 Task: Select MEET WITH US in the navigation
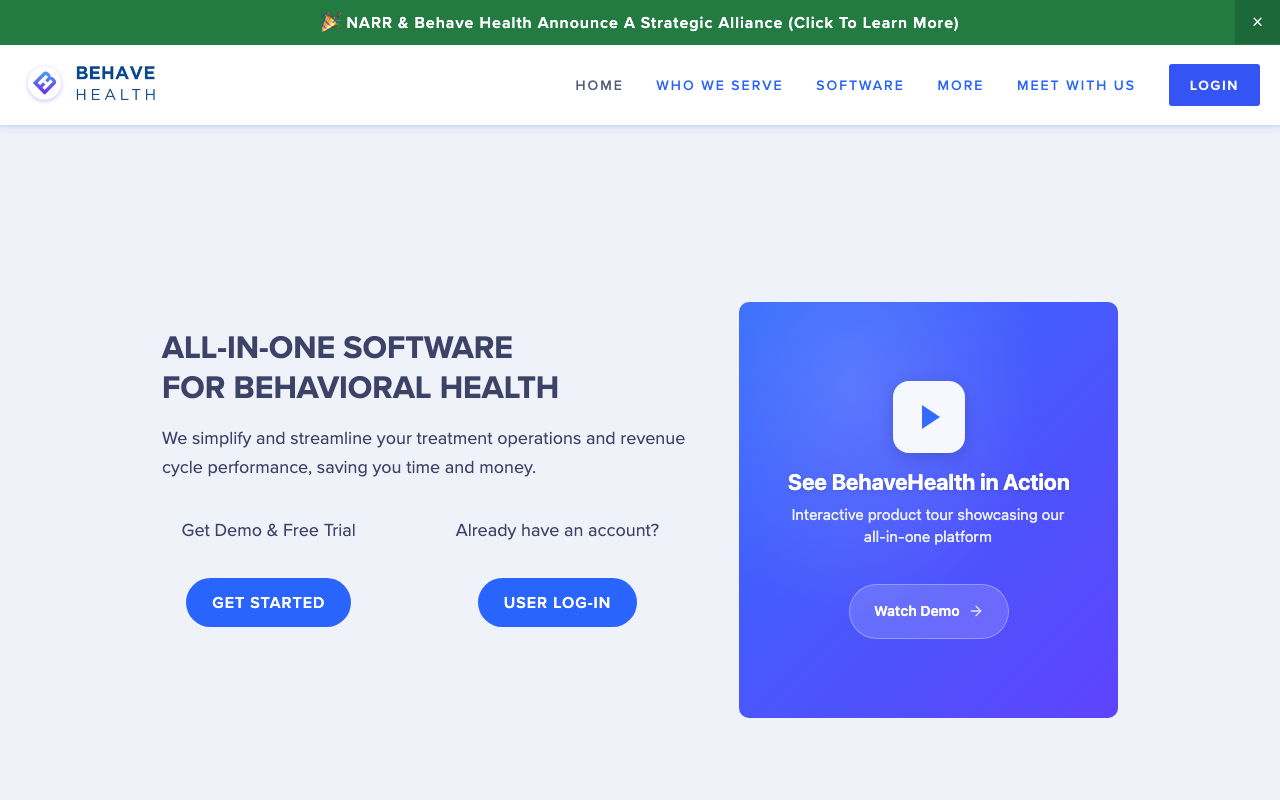click(x=1076, y=85)
